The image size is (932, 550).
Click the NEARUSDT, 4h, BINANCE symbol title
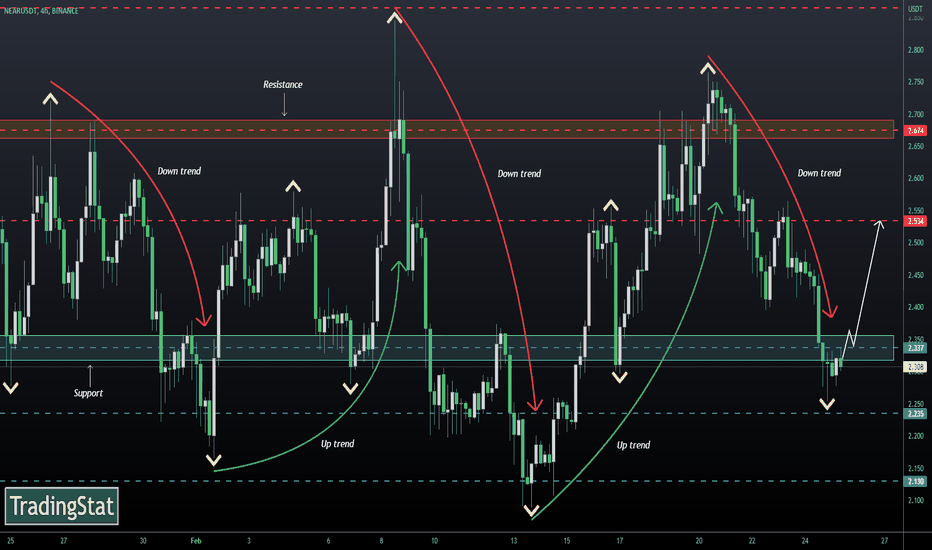coord(41,11)
